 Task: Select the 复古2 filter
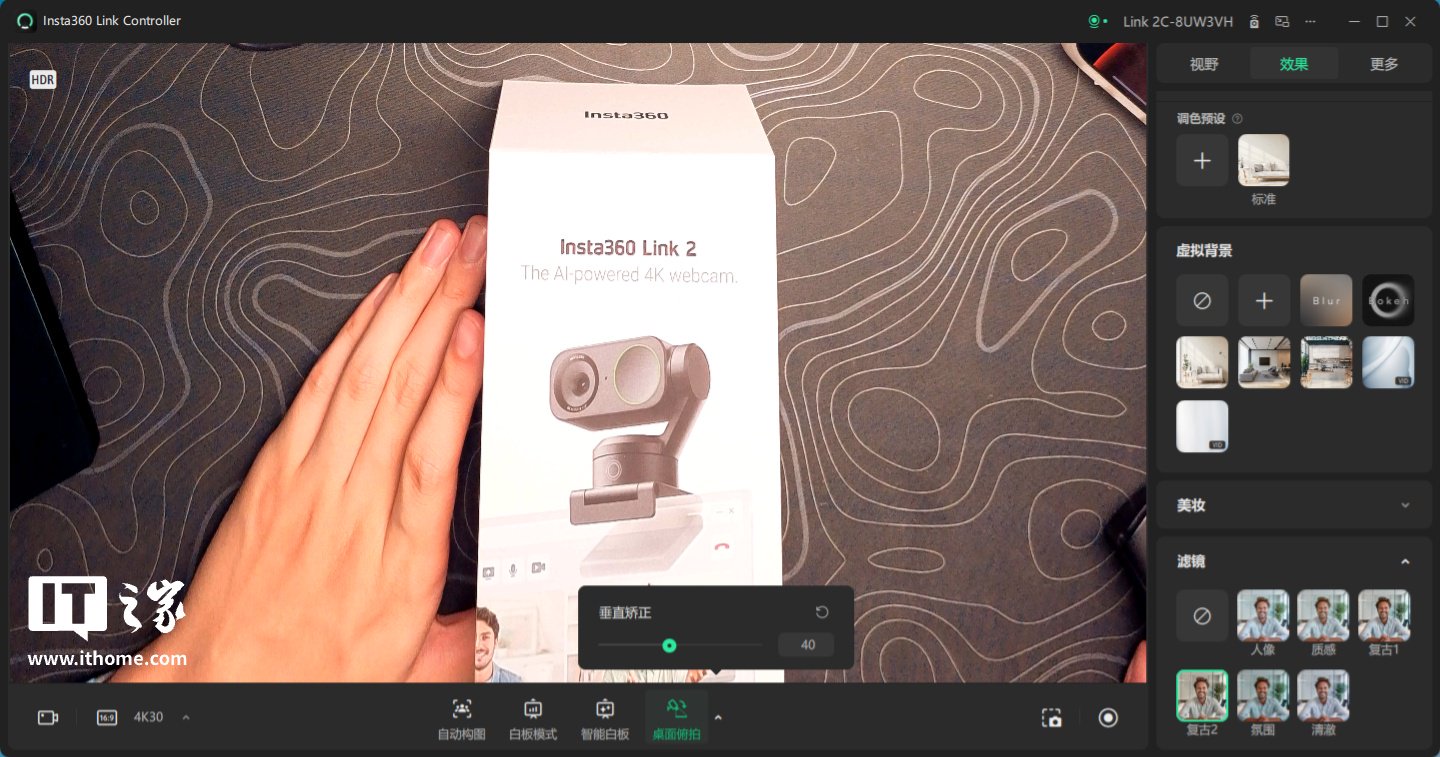(1202, 696)
